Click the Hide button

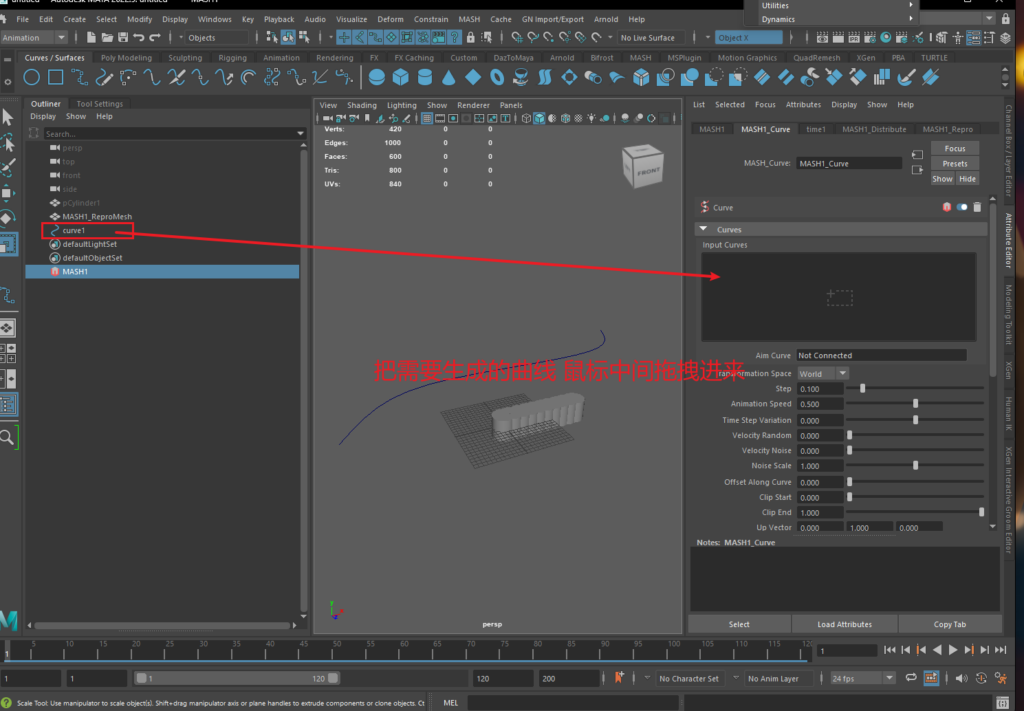967,178
